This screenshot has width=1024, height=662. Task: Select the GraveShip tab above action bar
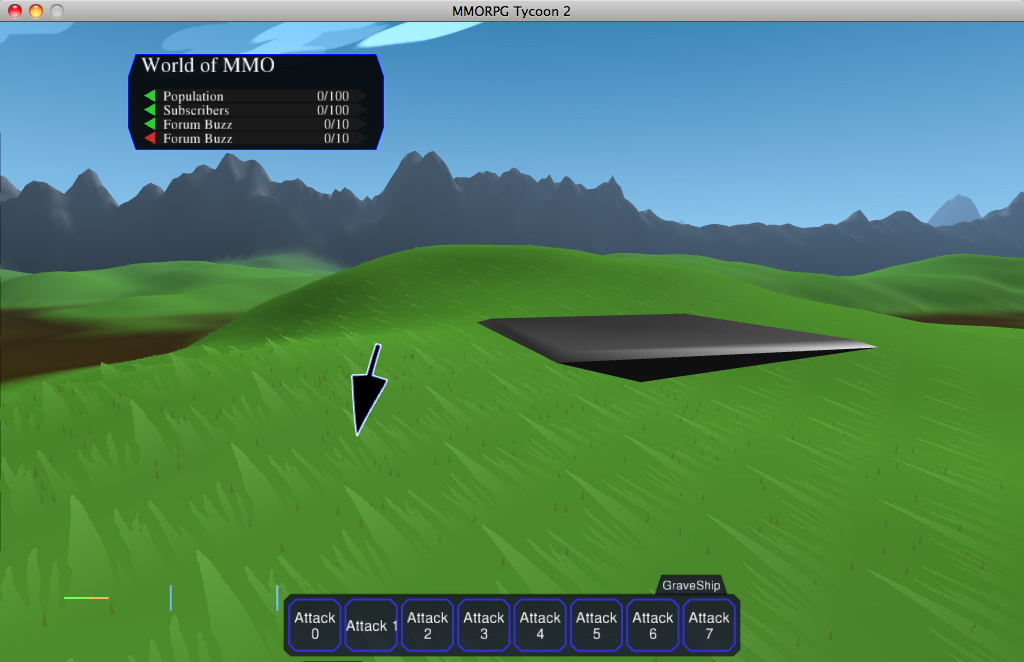[691, 585]
